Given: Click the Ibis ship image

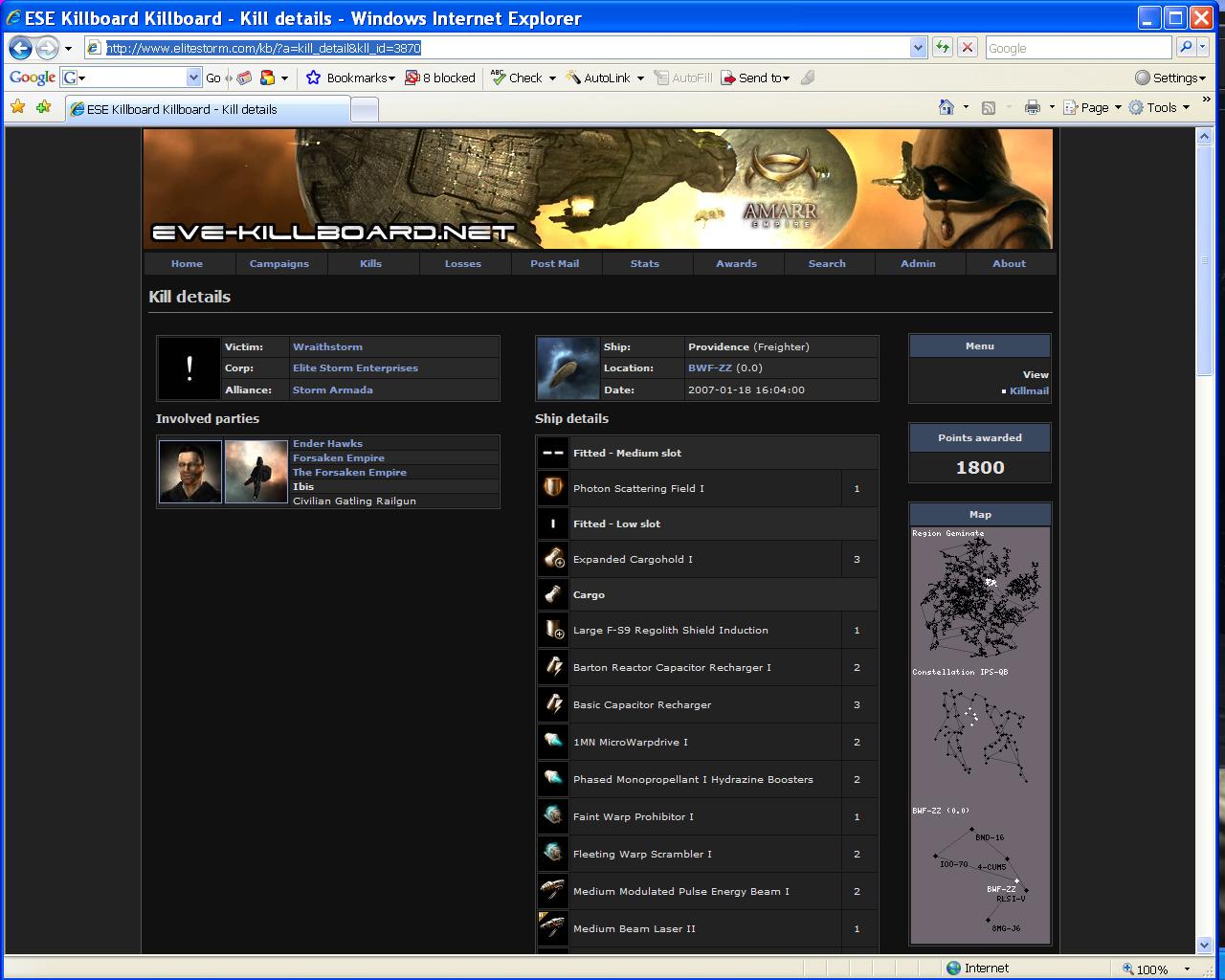Looking at the screenshot, I should [256, 471].
